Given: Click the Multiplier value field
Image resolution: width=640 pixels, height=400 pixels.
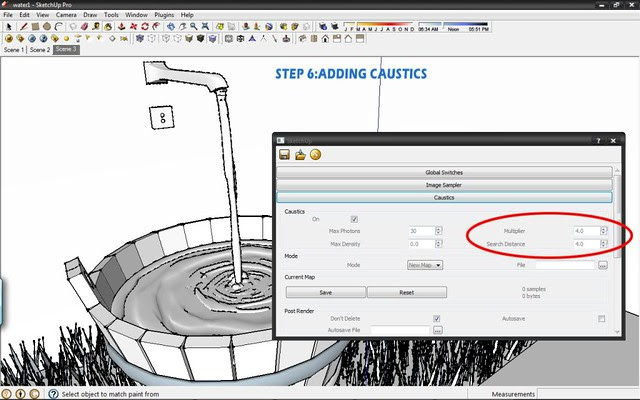Looking at the screenshot, I should 587,231.
